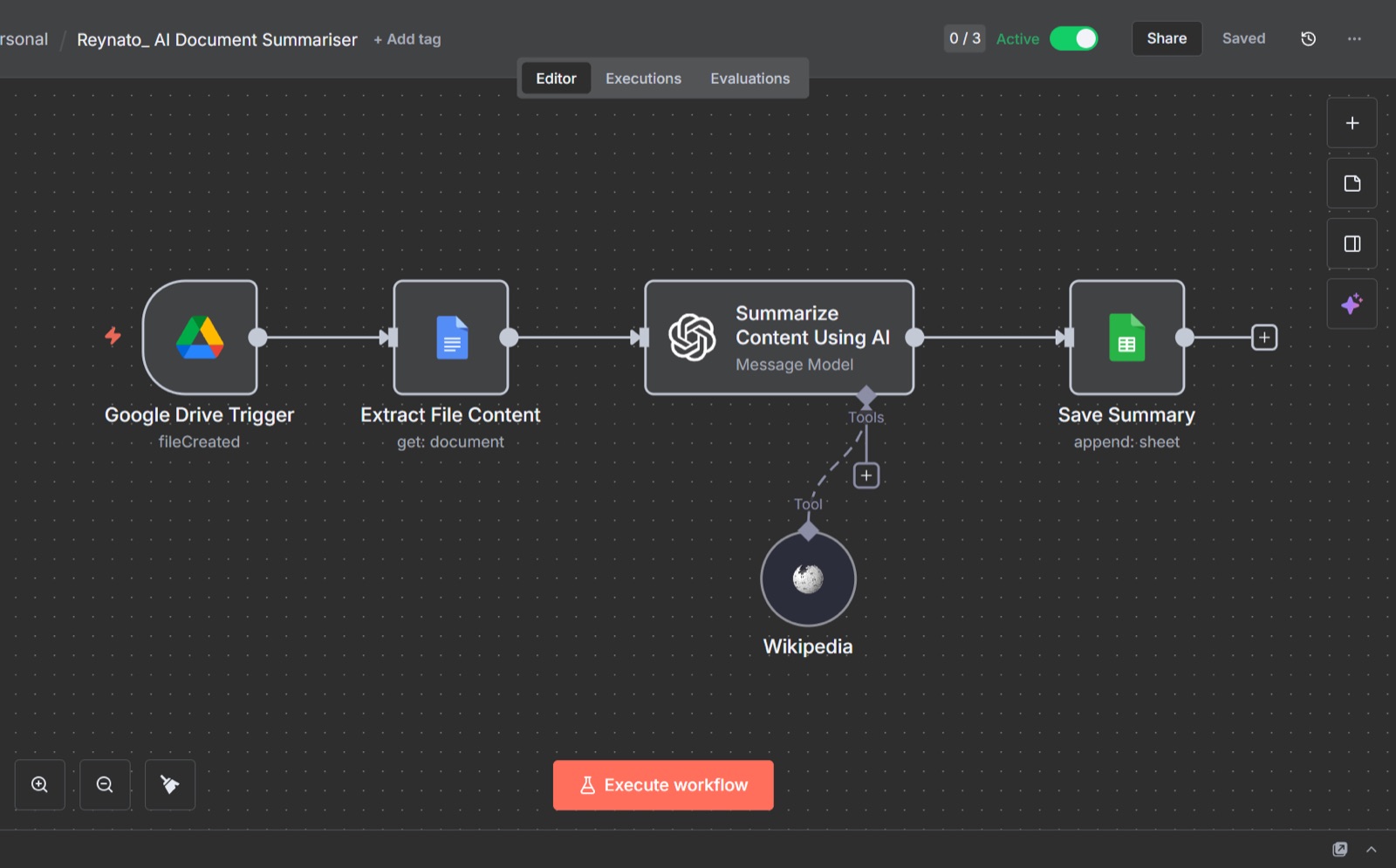The width and height of the screenshot is (1396, 868).
Task: Zoom in on the canvas
Action: (40, 784)
